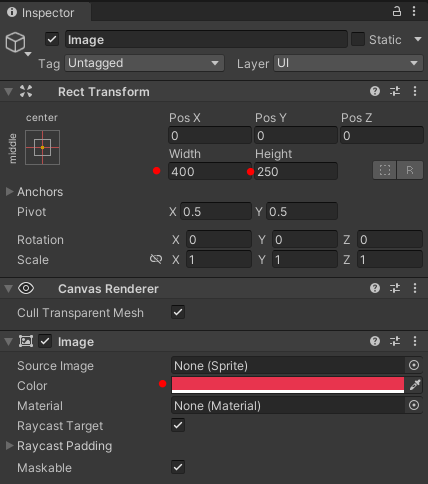Click the Pivot Y field
Viewport: 428px width, 484px height.
pyautogui.click(x=302, y=211)
